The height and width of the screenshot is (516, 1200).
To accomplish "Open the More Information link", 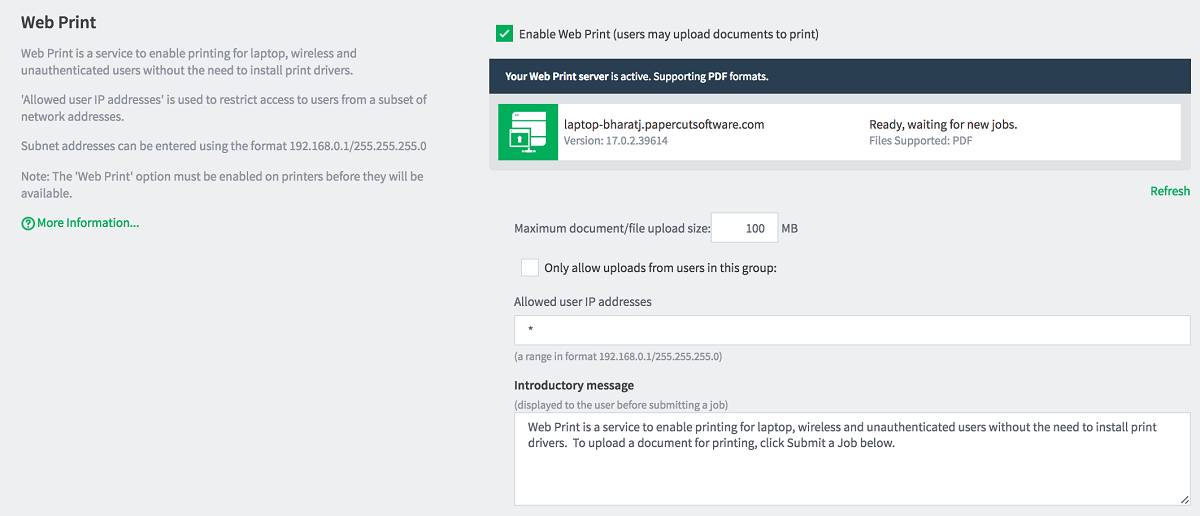I will click(x=88, y=223).
